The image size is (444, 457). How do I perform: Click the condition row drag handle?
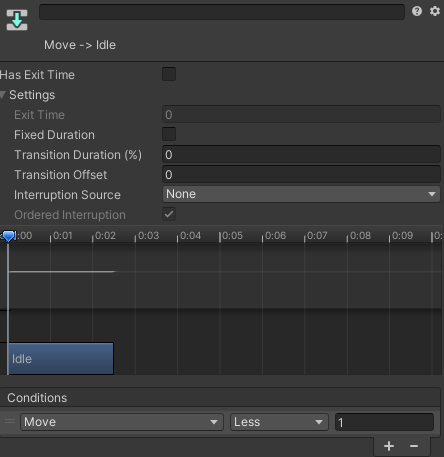click(10, 422)
